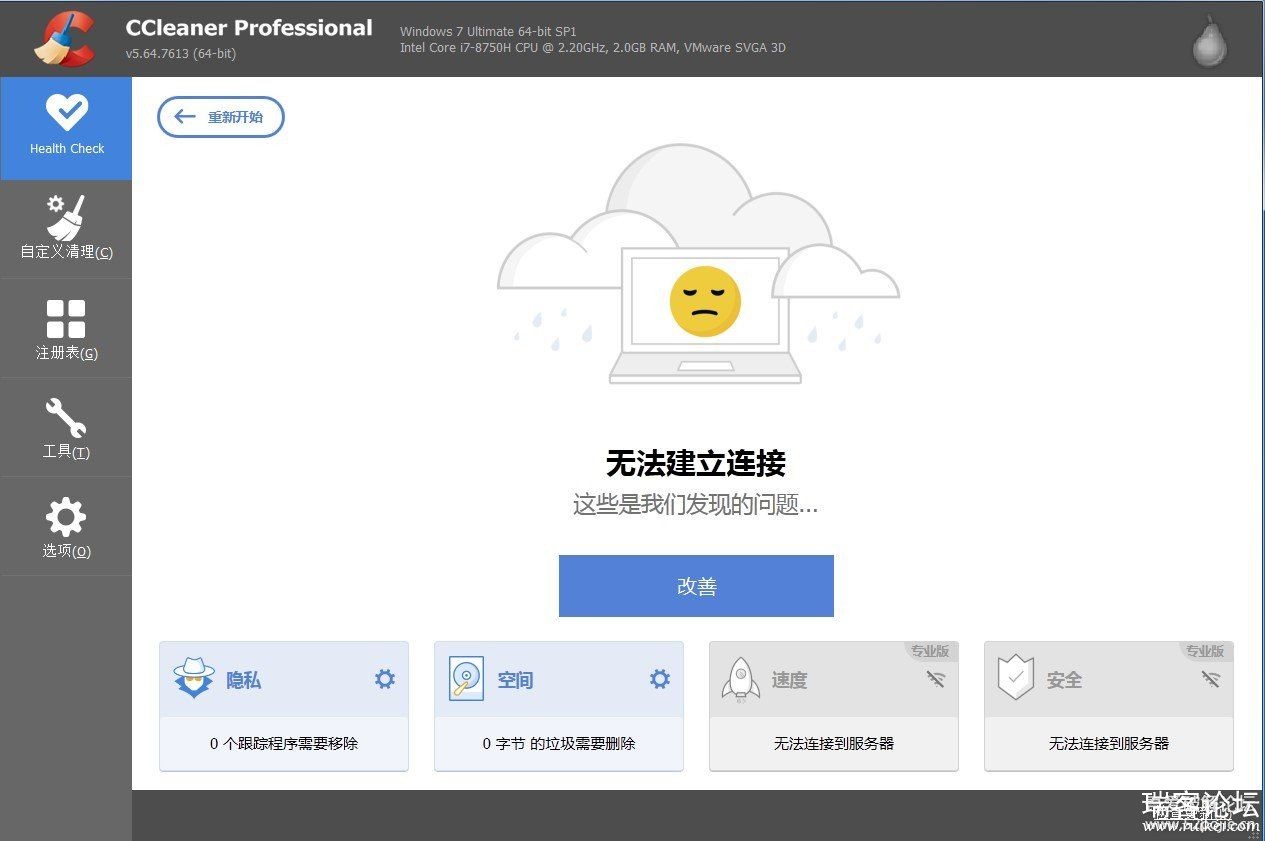Click 专业版 badge on 安全 card
The image size is (1265, 841).
[1204, 651]
